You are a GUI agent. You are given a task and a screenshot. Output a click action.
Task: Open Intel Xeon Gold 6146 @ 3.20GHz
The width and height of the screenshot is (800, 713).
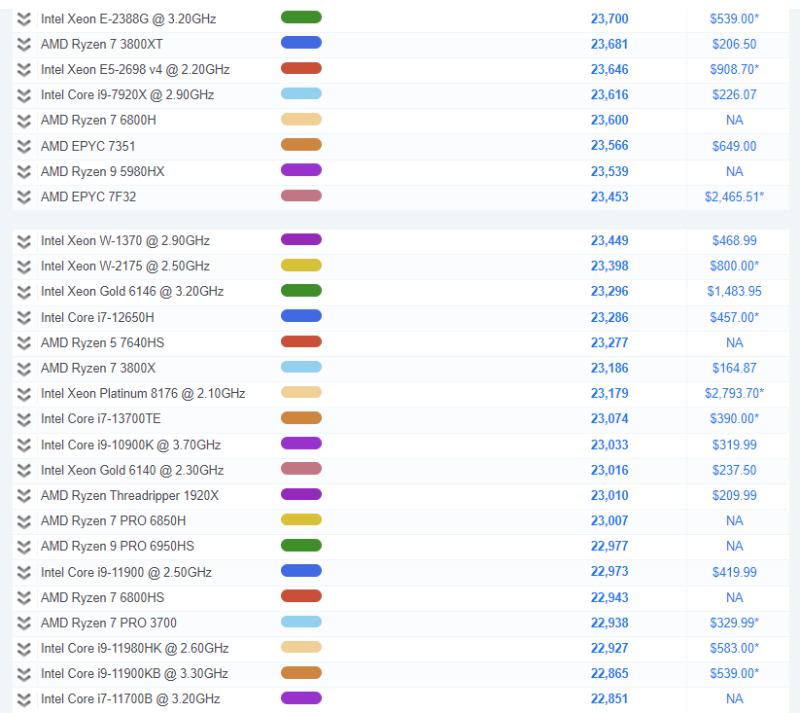132,291
